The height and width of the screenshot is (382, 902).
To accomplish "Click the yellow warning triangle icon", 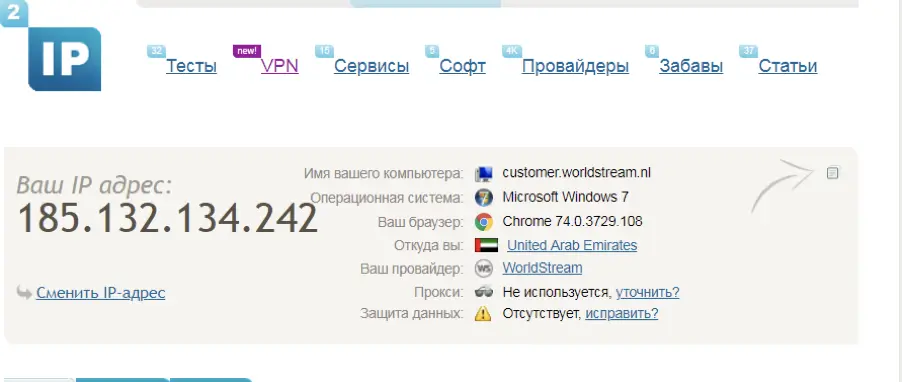I will (483, 314).
